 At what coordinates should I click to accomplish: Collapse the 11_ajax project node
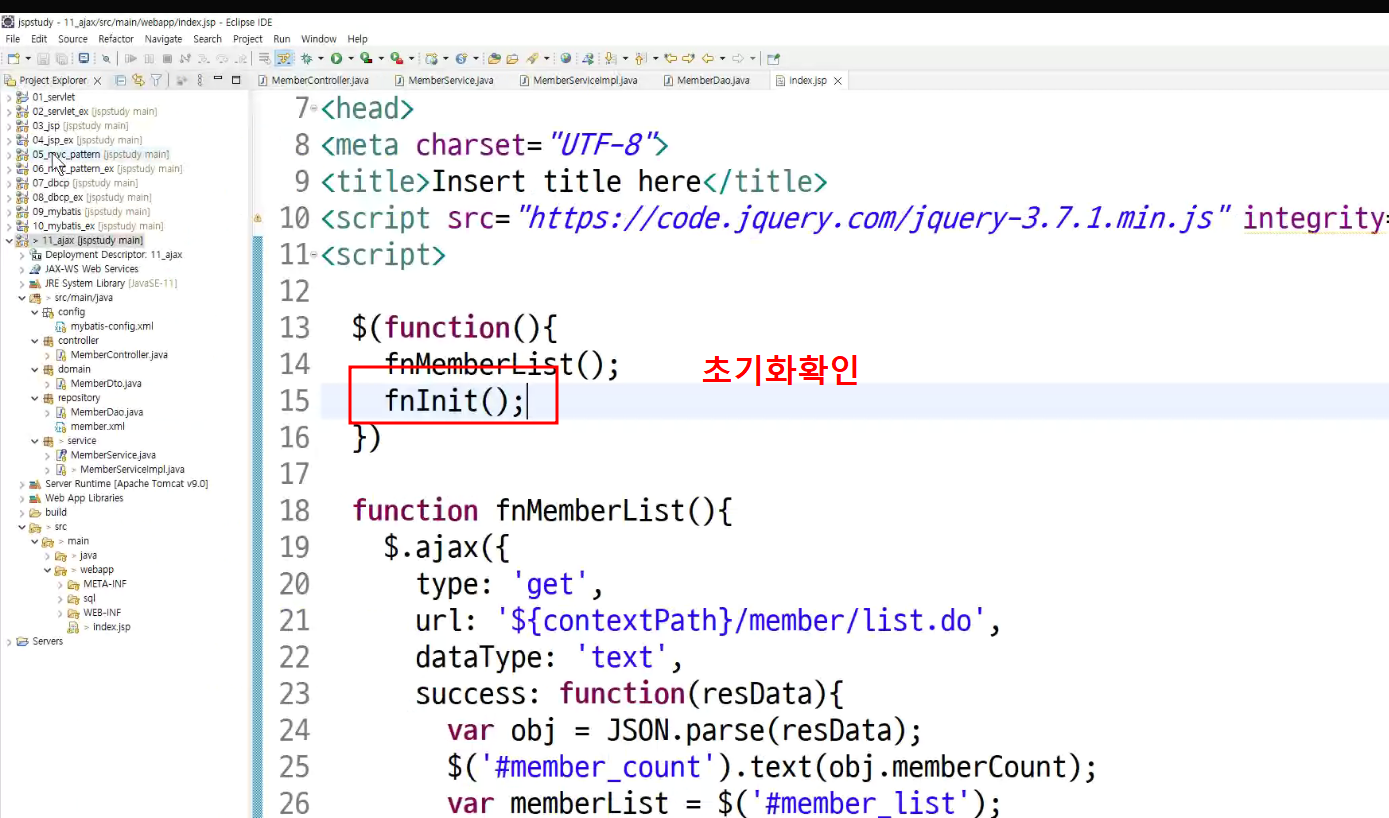coord(9,240)
